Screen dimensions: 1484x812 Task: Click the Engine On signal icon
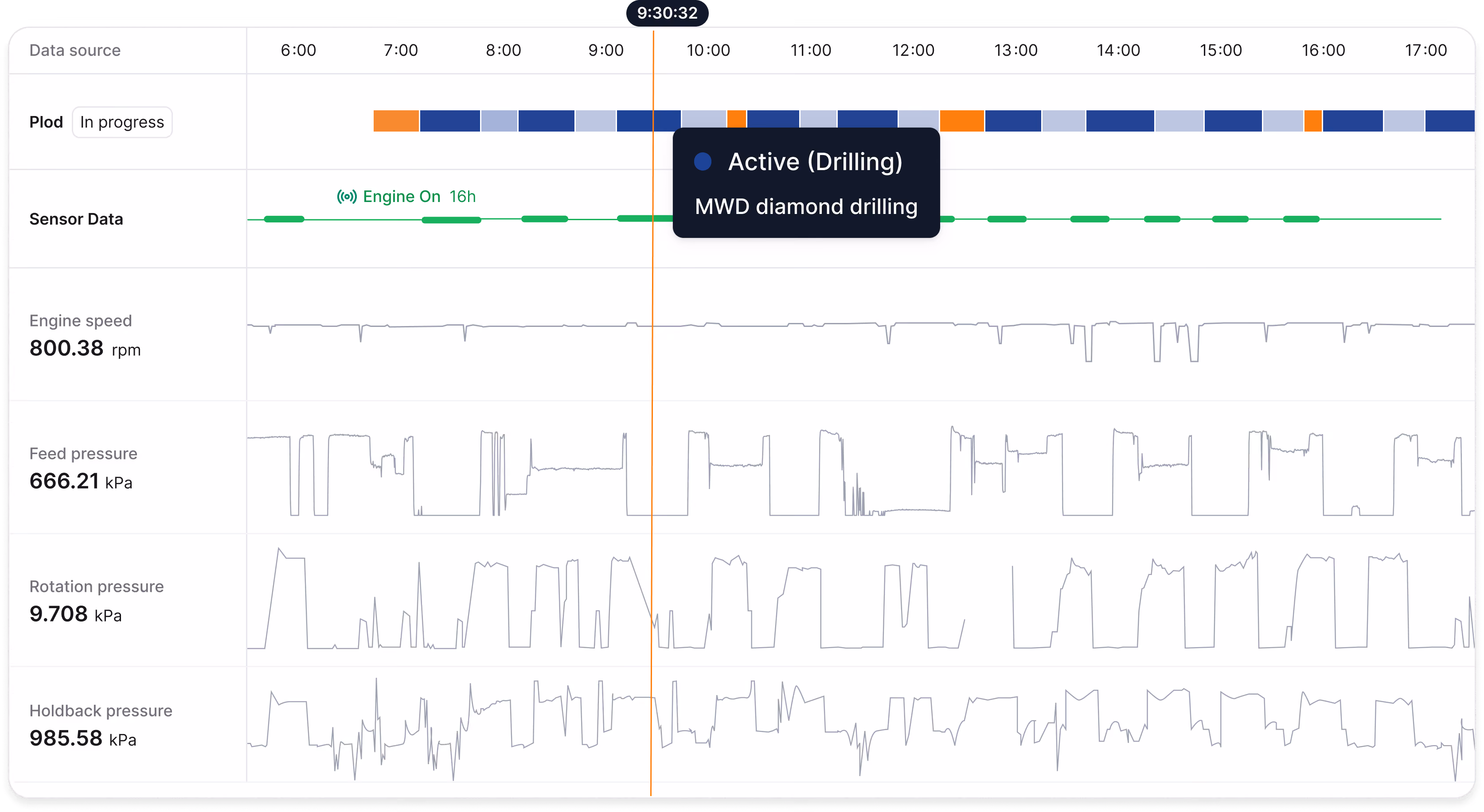pos(347,197)
